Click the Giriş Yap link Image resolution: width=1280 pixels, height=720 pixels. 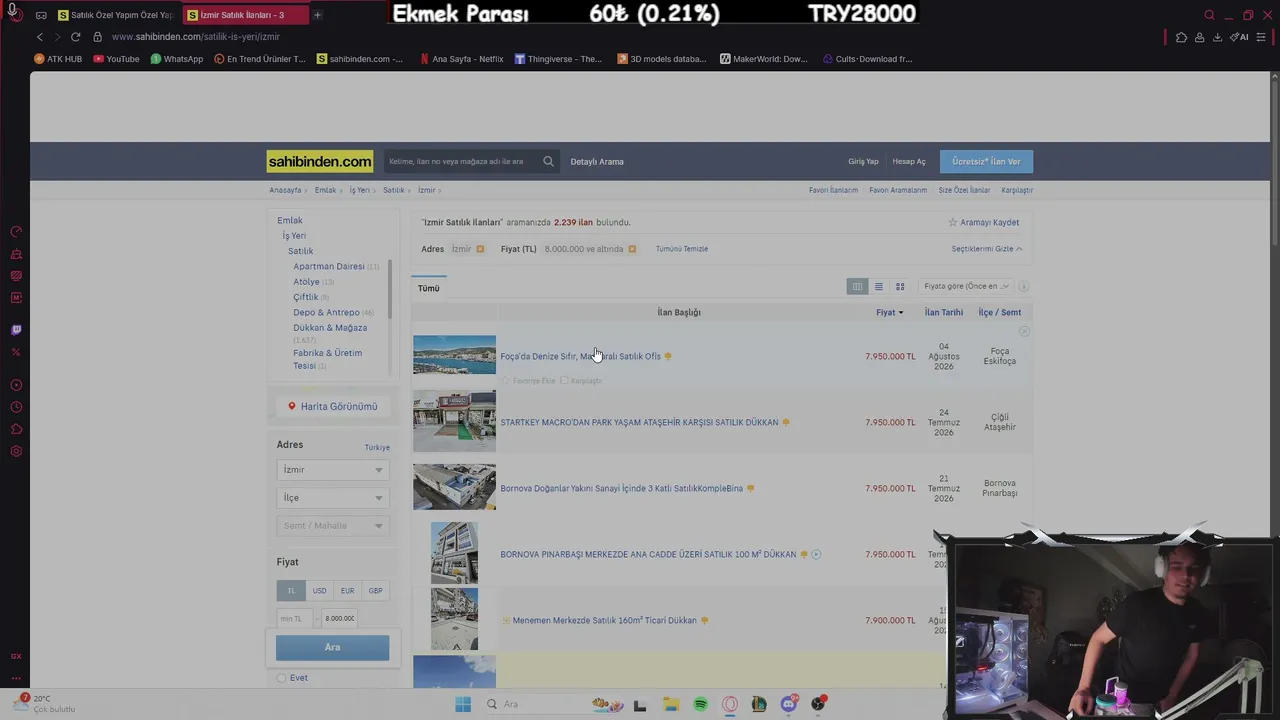coord(863,162)
